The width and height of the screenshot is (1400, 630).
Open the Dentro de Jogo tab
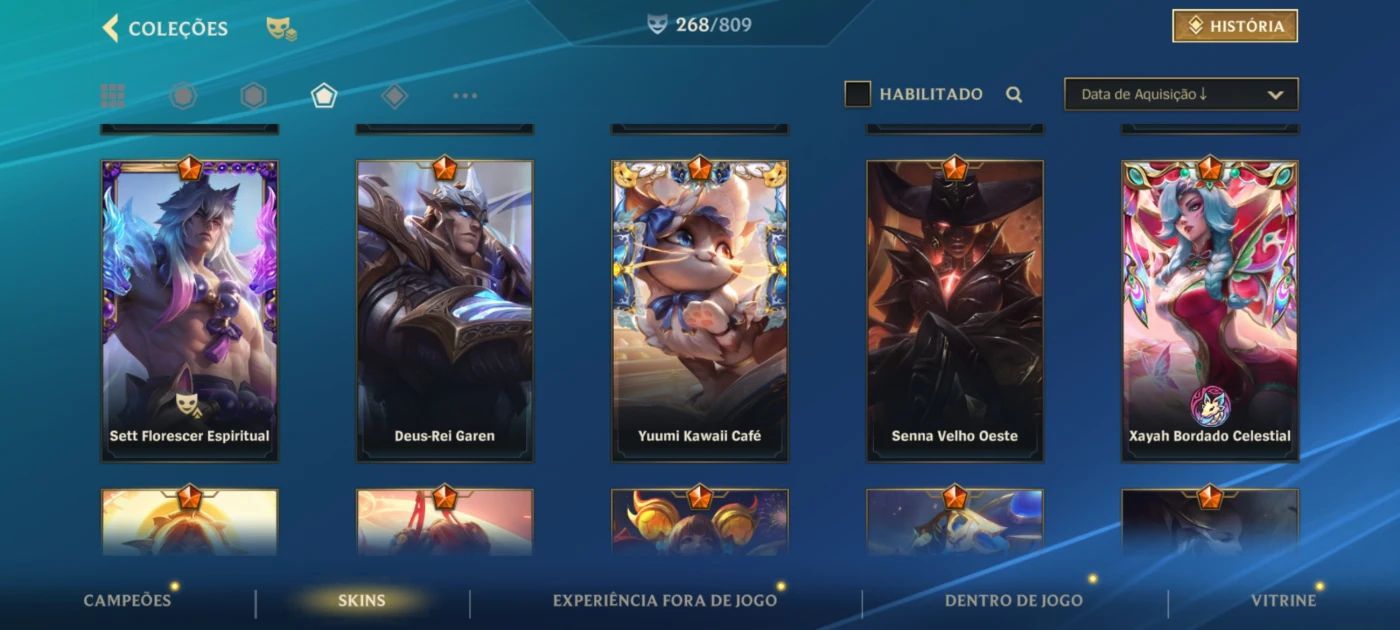point(1014,600)
